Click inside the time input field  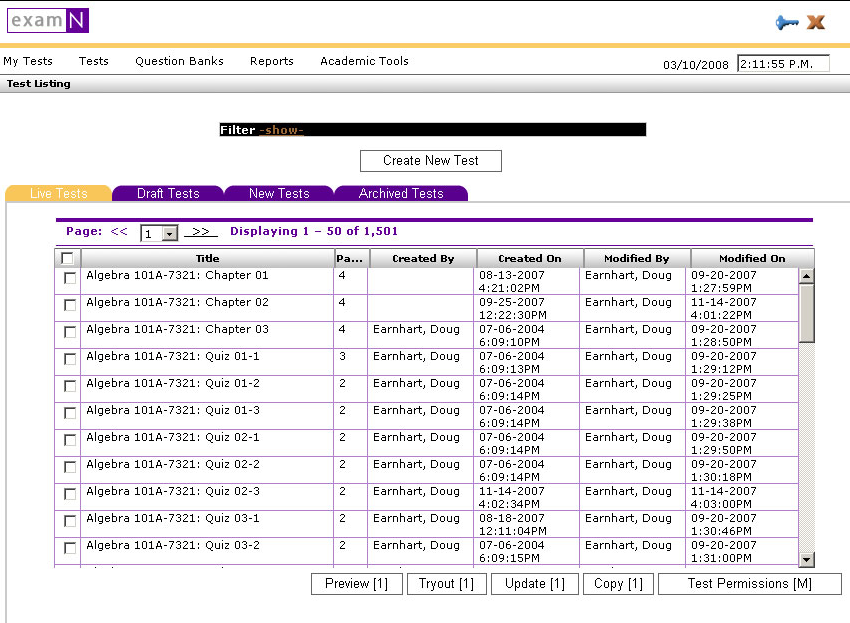click(783, 62)
